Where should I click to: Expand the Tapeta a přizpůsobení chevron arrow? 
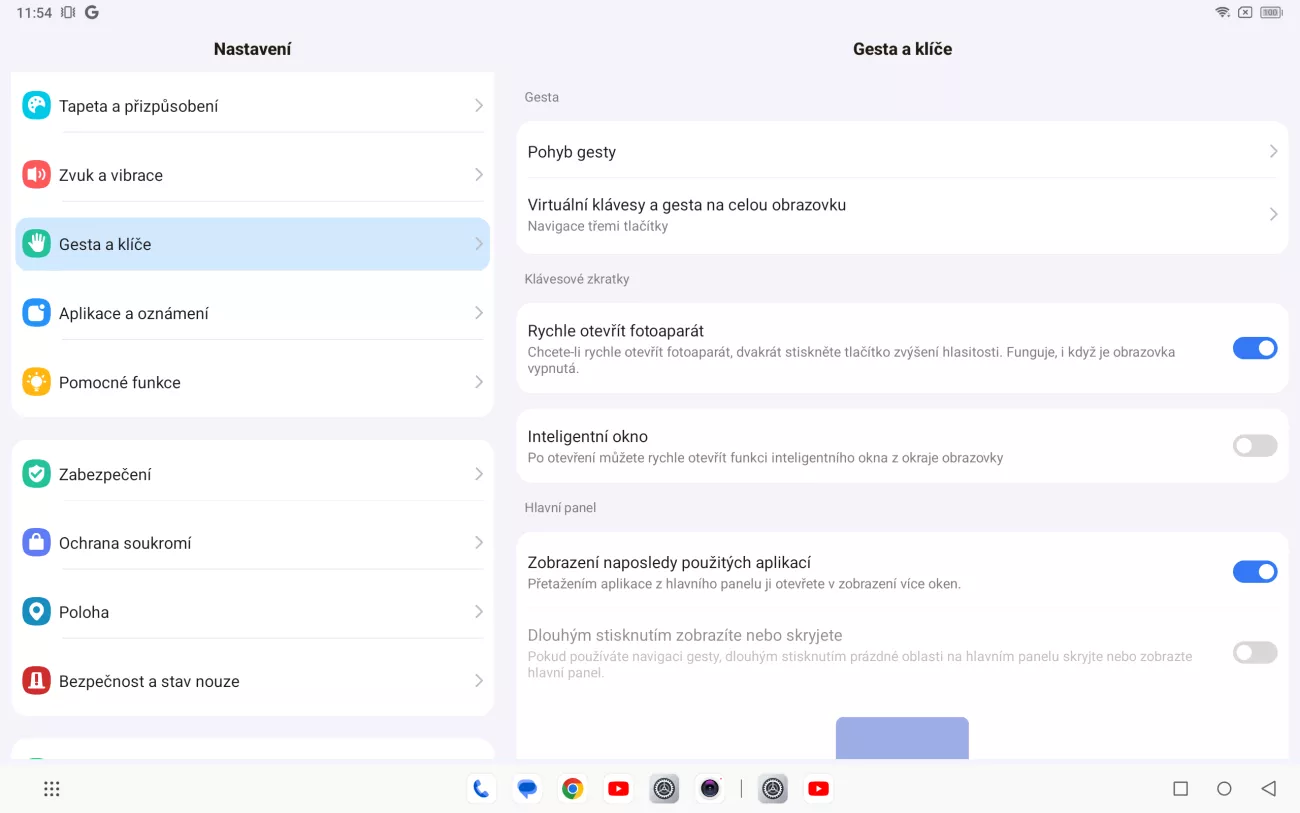478,106
